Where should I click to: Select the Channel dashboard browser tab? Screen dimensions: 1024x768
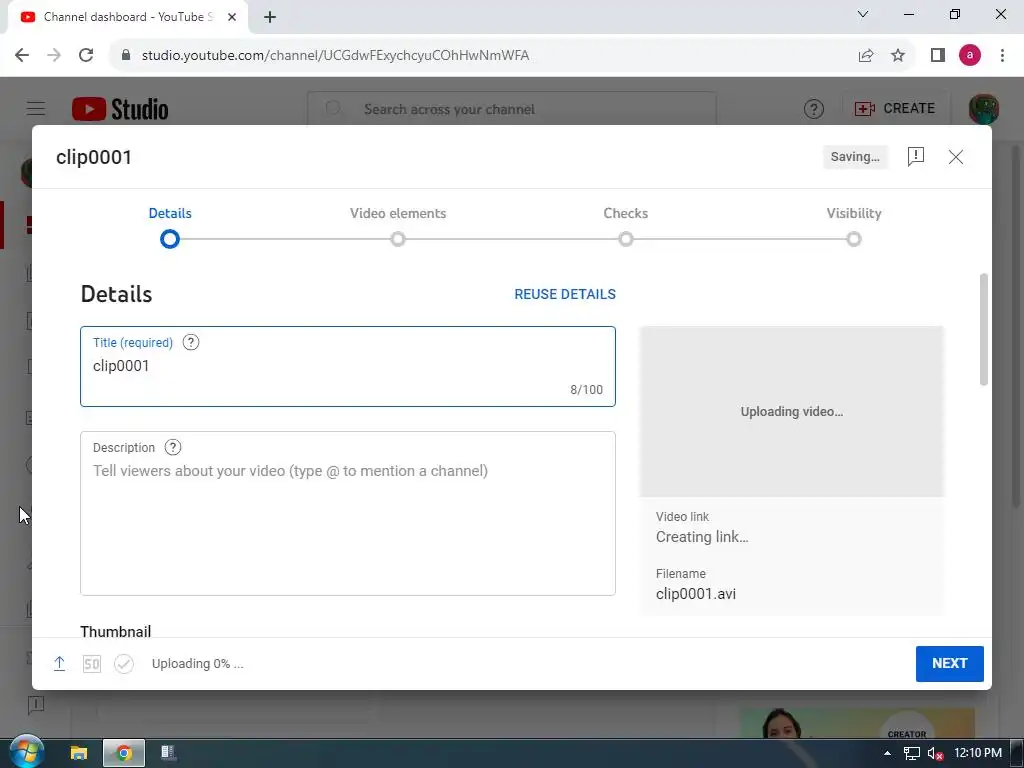tap(128, 17)
